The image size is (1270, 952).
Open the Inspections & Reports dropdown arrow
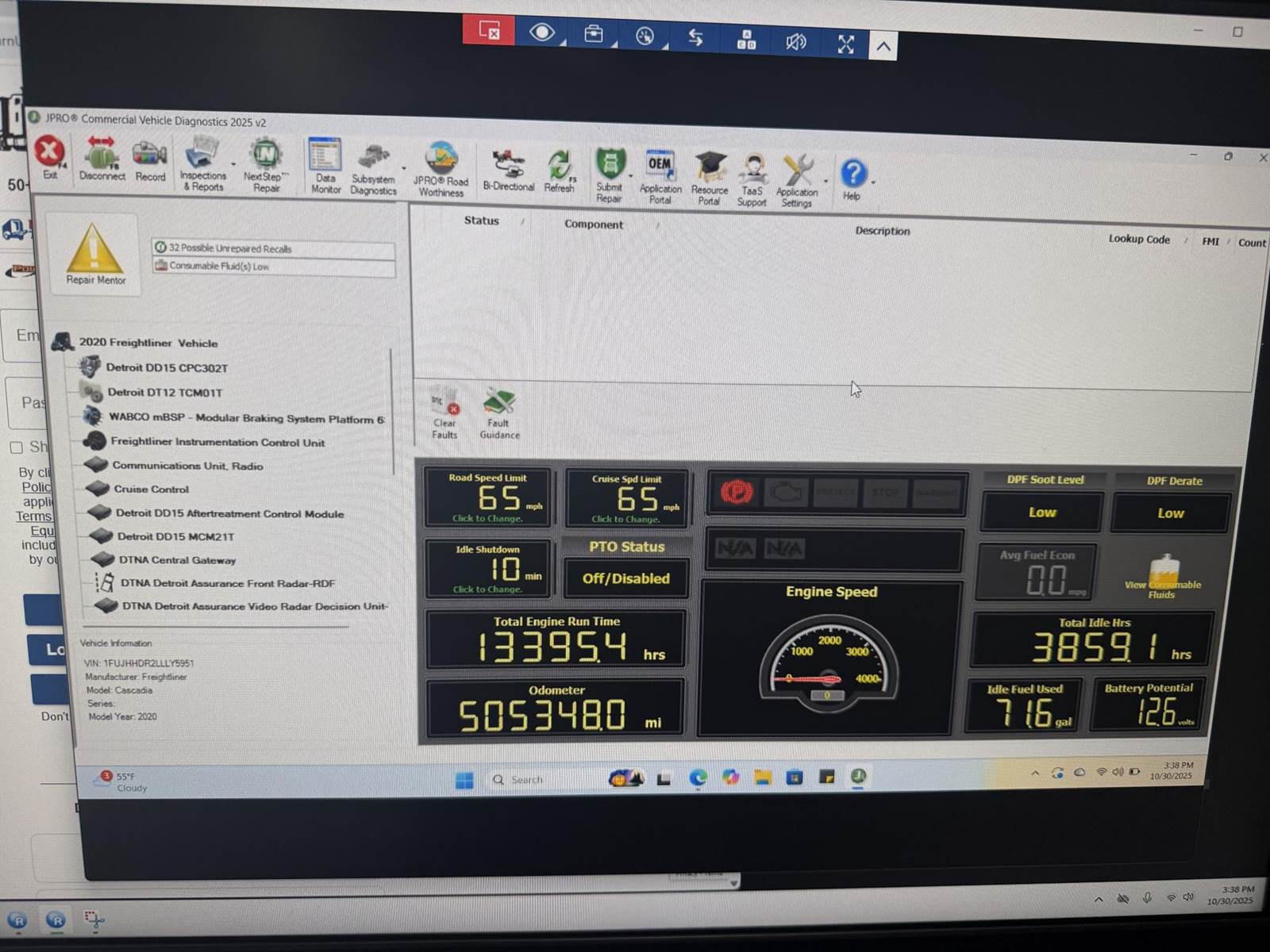point(233,164)
